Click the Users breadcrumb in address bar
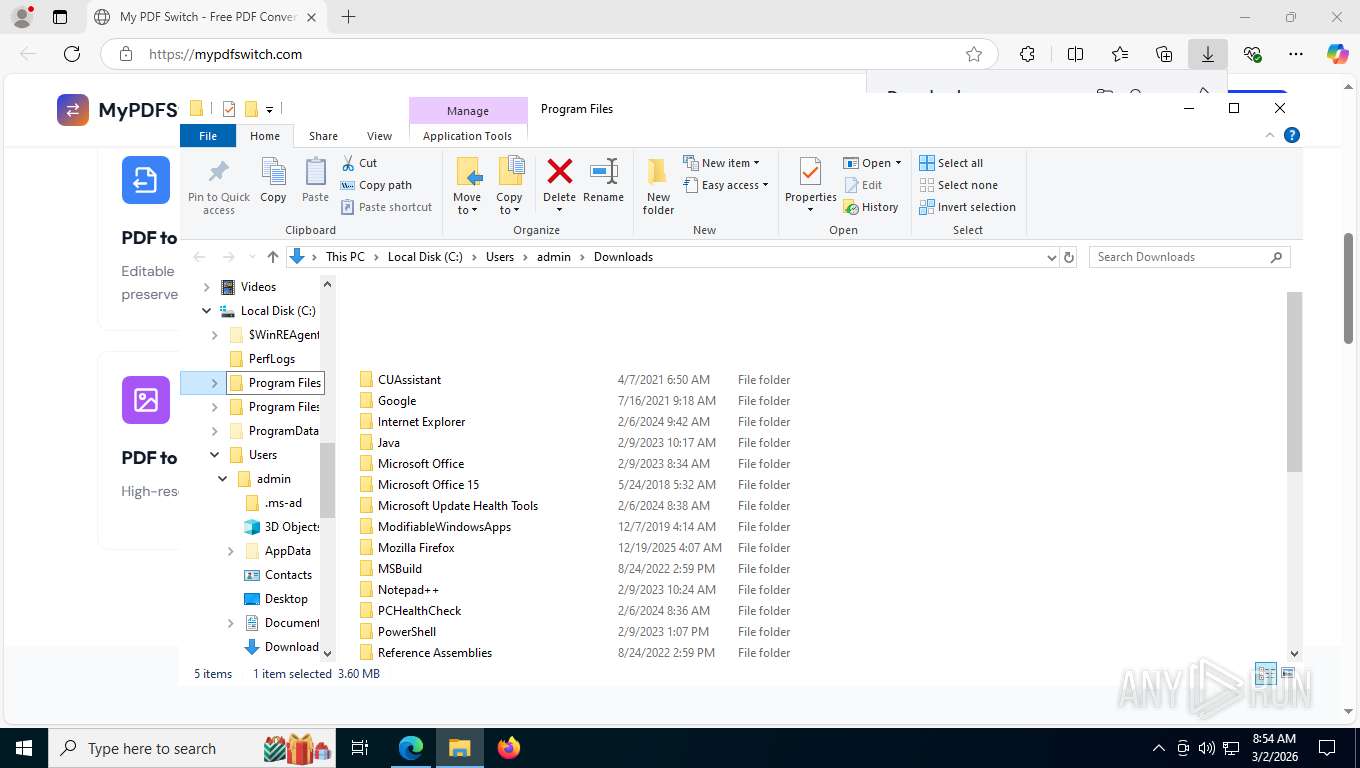Image resolution: width=1360 pixels, height=768 pixels. click(x=500, y=257)
